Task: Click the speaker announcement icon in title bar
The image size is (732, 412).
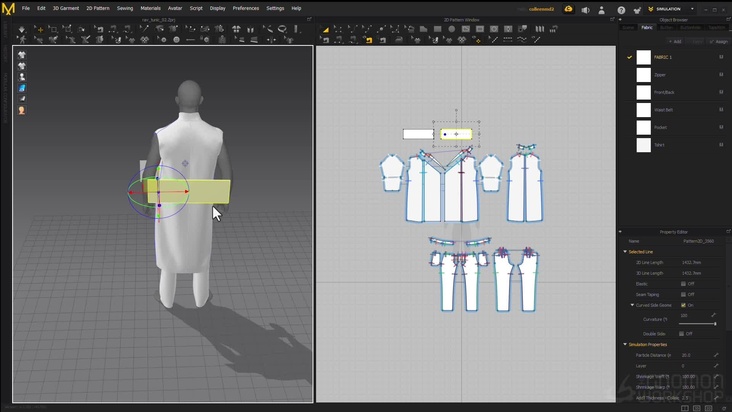Action: tap(585, 10)
